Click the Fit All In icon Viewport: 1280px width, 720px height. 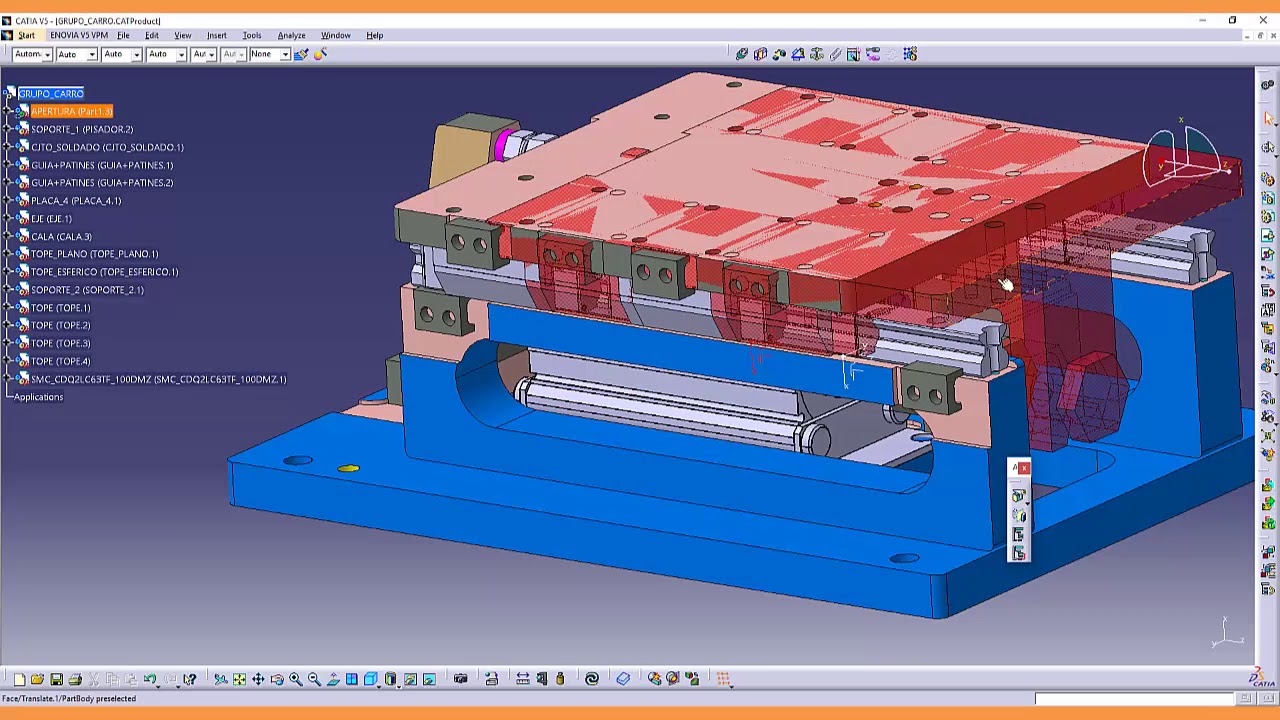(239, 679)
